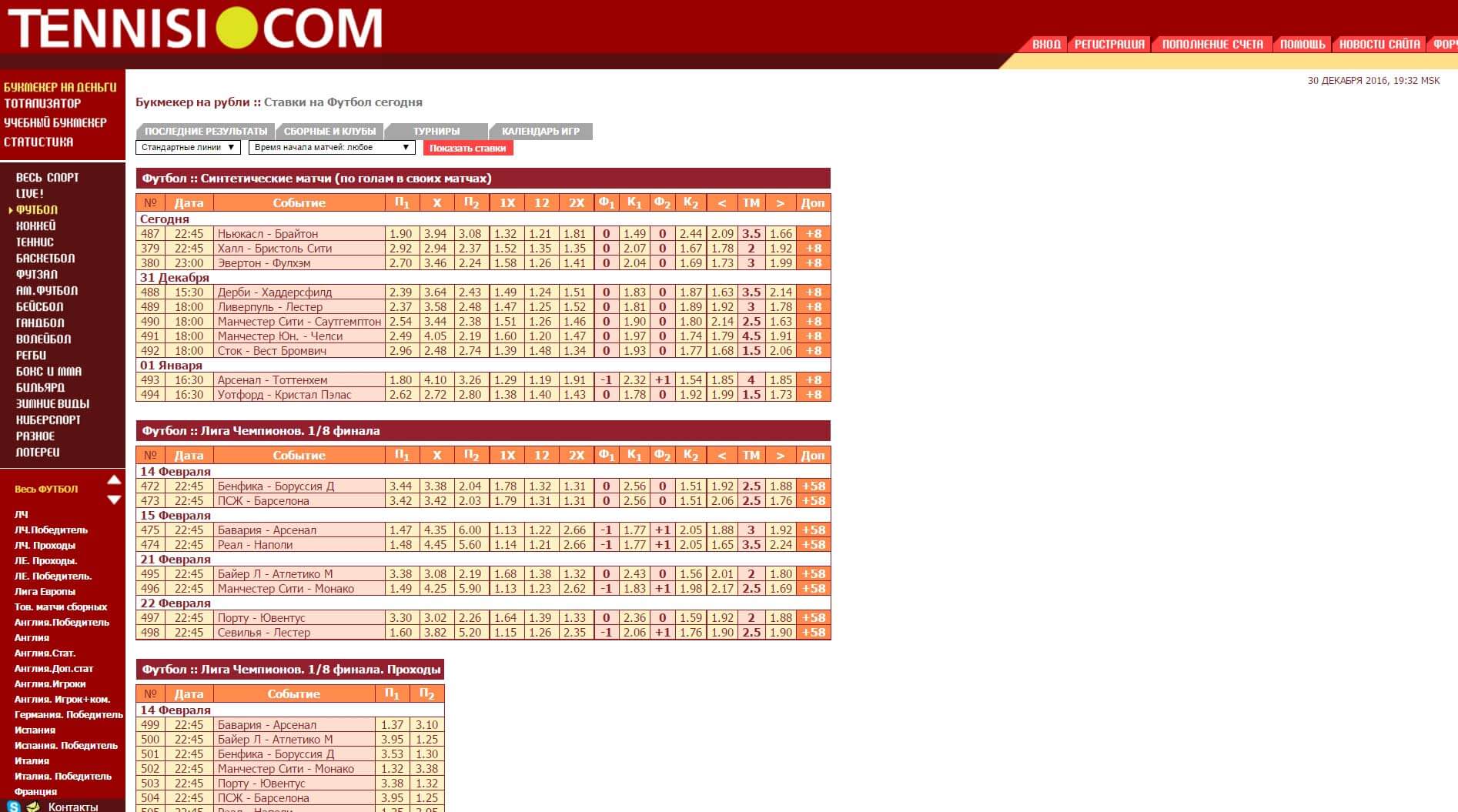Open the envelope mail icon
The height and width of the screenshot is (812, 1458).
(x=32, y=807)
